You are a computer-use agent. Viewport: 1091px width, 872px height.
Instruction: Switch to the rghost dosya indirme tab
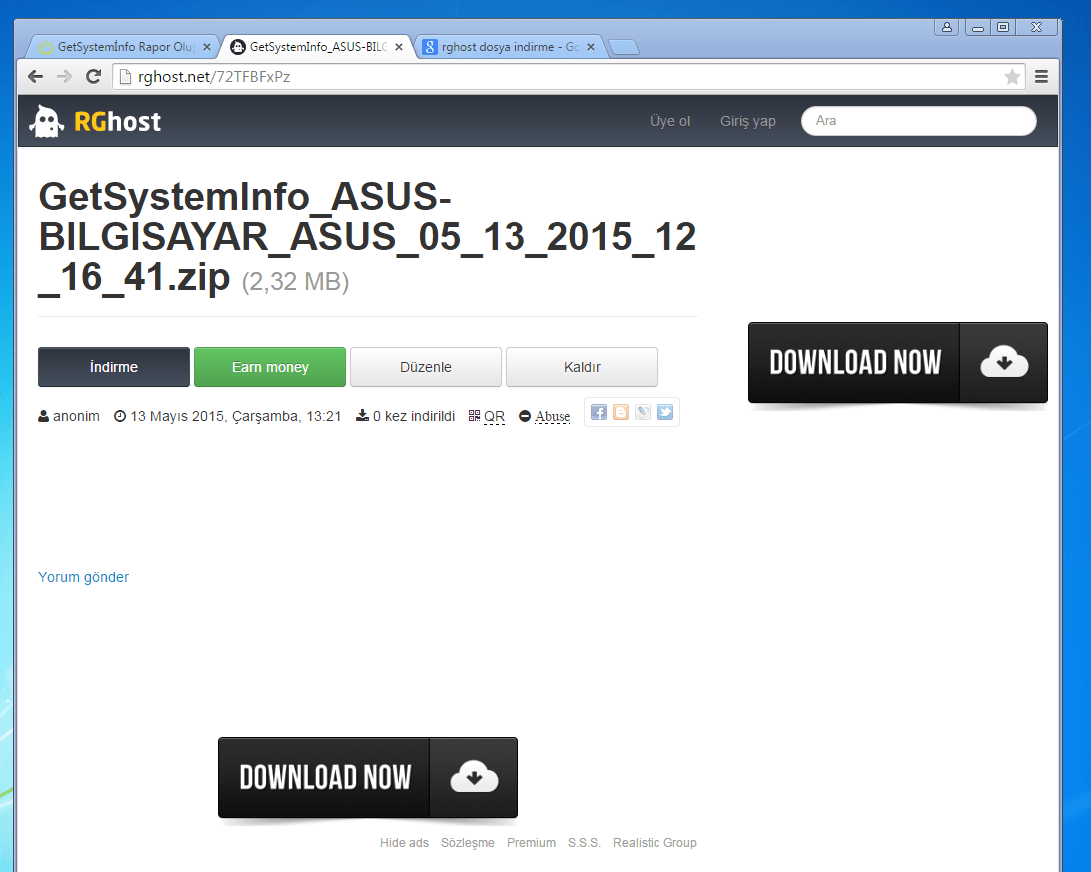tap(509, 47)
